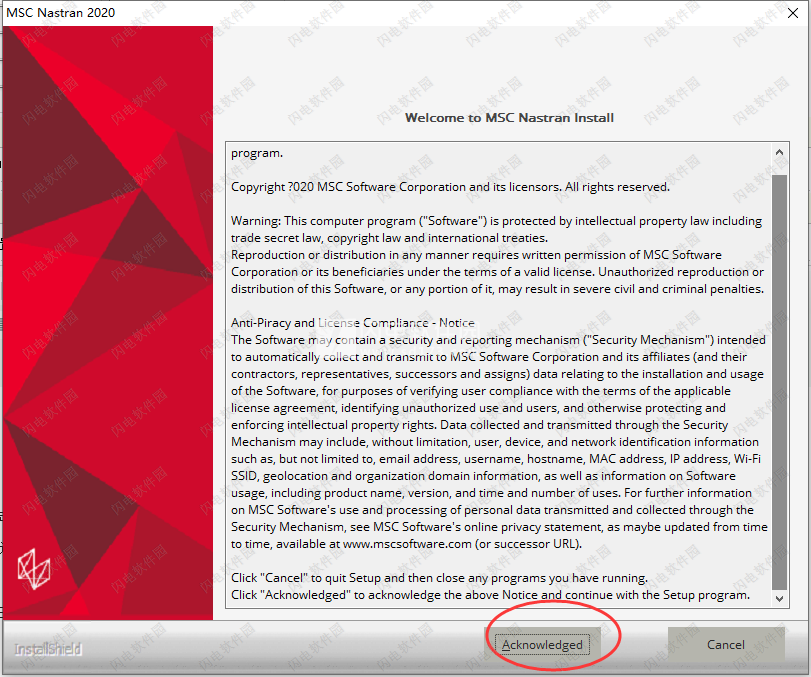The width and height of the screenshot is (811, 677).
Task: Click the scroll down arrow in notice text
Action: pyautogui.click(x=779, y=598)
